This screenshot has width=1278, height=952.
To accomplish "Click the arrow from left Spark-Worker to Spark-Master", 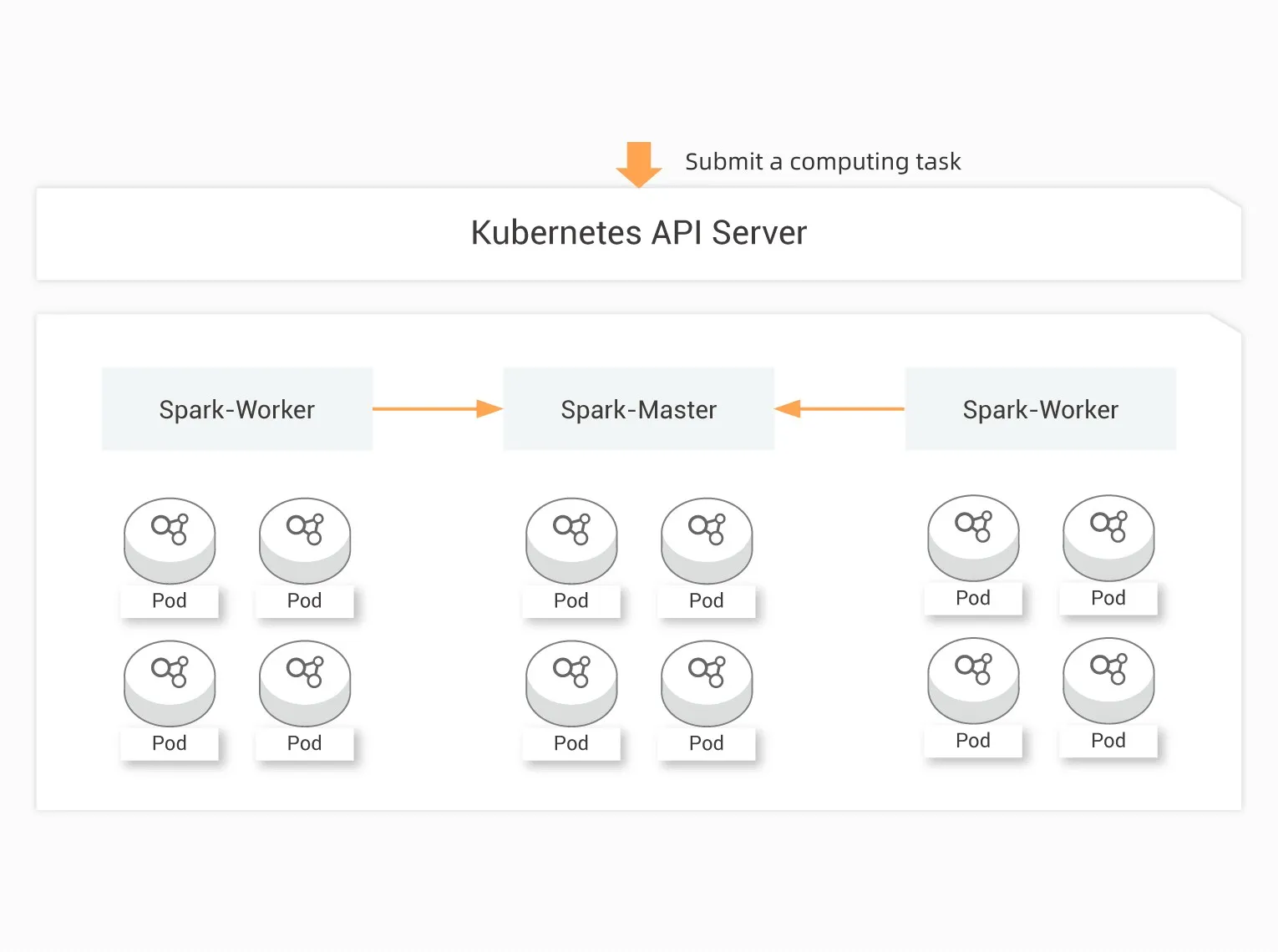I will 437,409.
